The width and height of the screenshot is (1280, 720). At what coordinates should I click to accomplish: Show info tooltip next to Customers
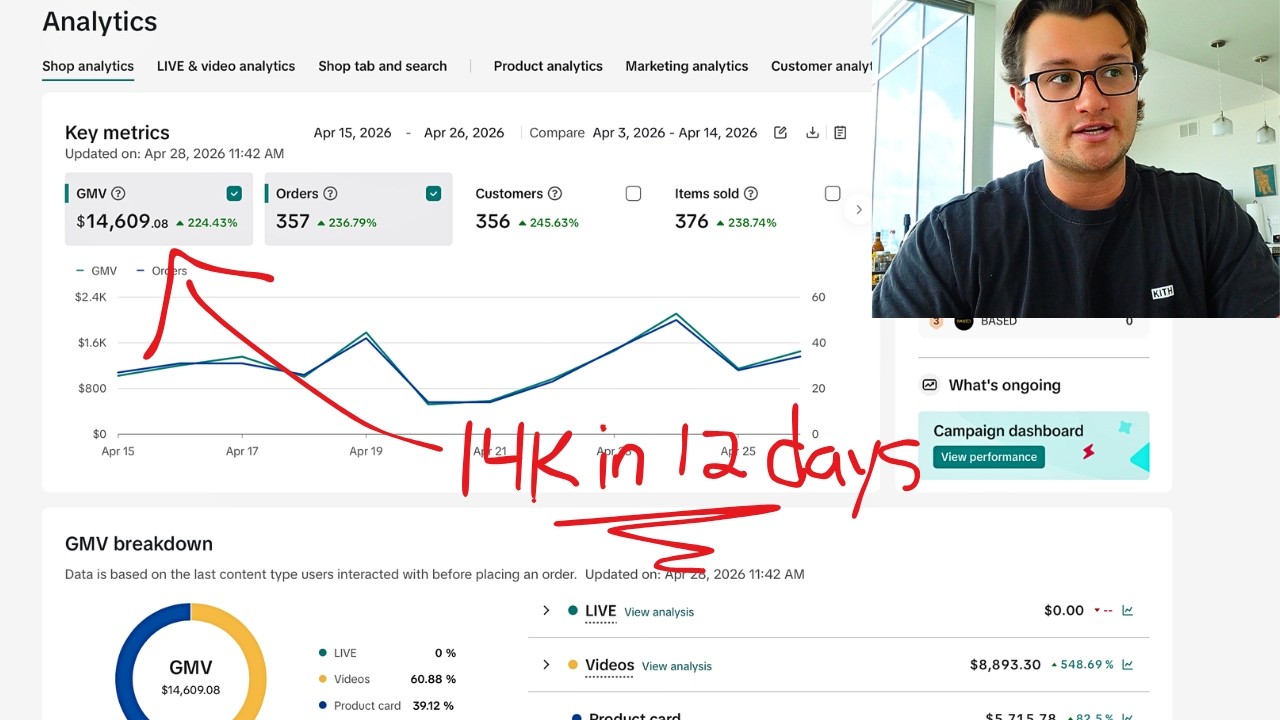point(555,194)
